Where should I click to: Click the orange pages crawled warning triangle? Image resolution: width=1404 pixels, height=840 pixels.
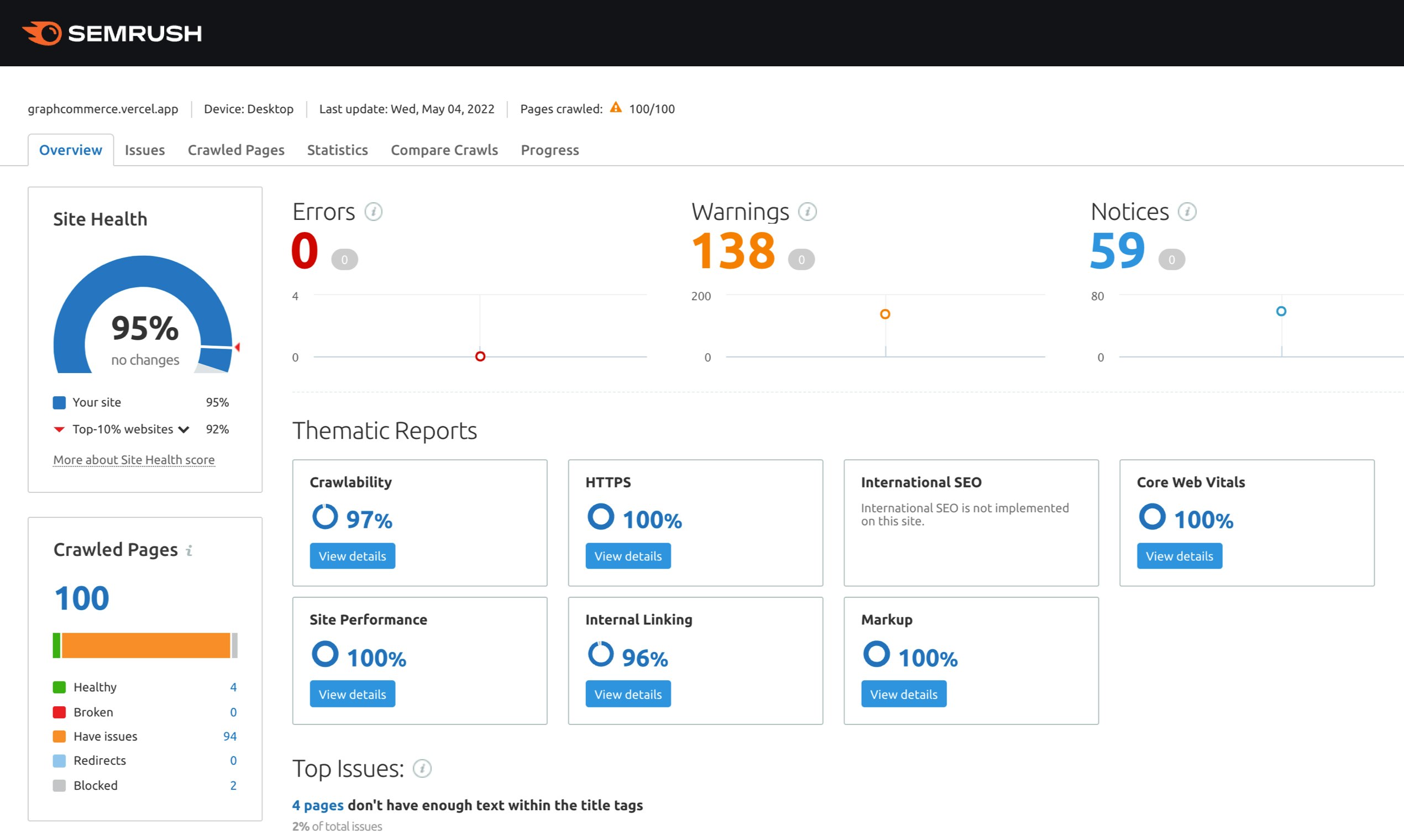coord(615,108)
